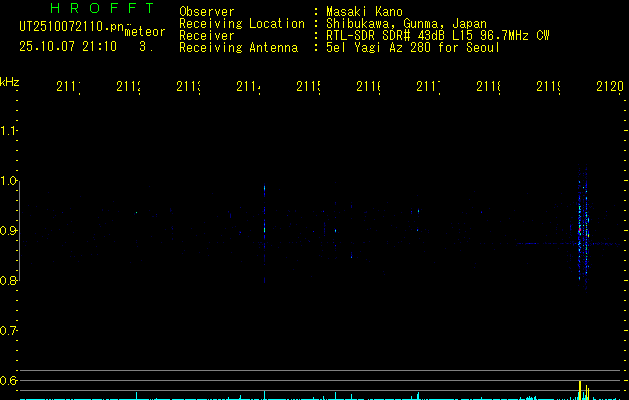Click the 0.8 frequency axis label
The height and width of the screenshot is (400, 629).
point(8,280)
